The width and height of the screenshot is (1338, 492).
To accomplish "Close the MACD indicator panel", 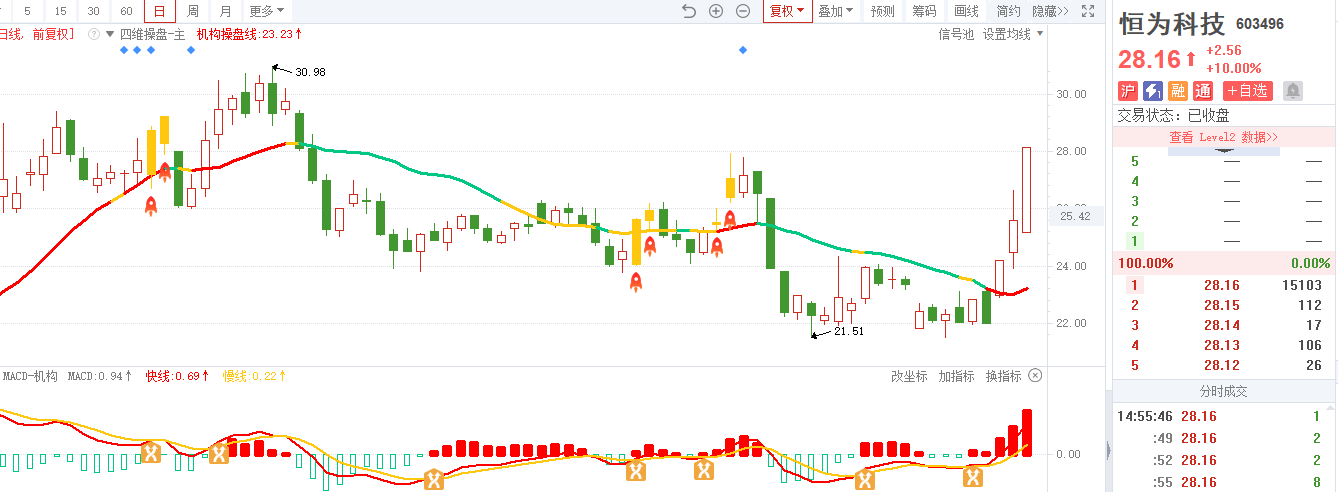I will click(1035, 376).
